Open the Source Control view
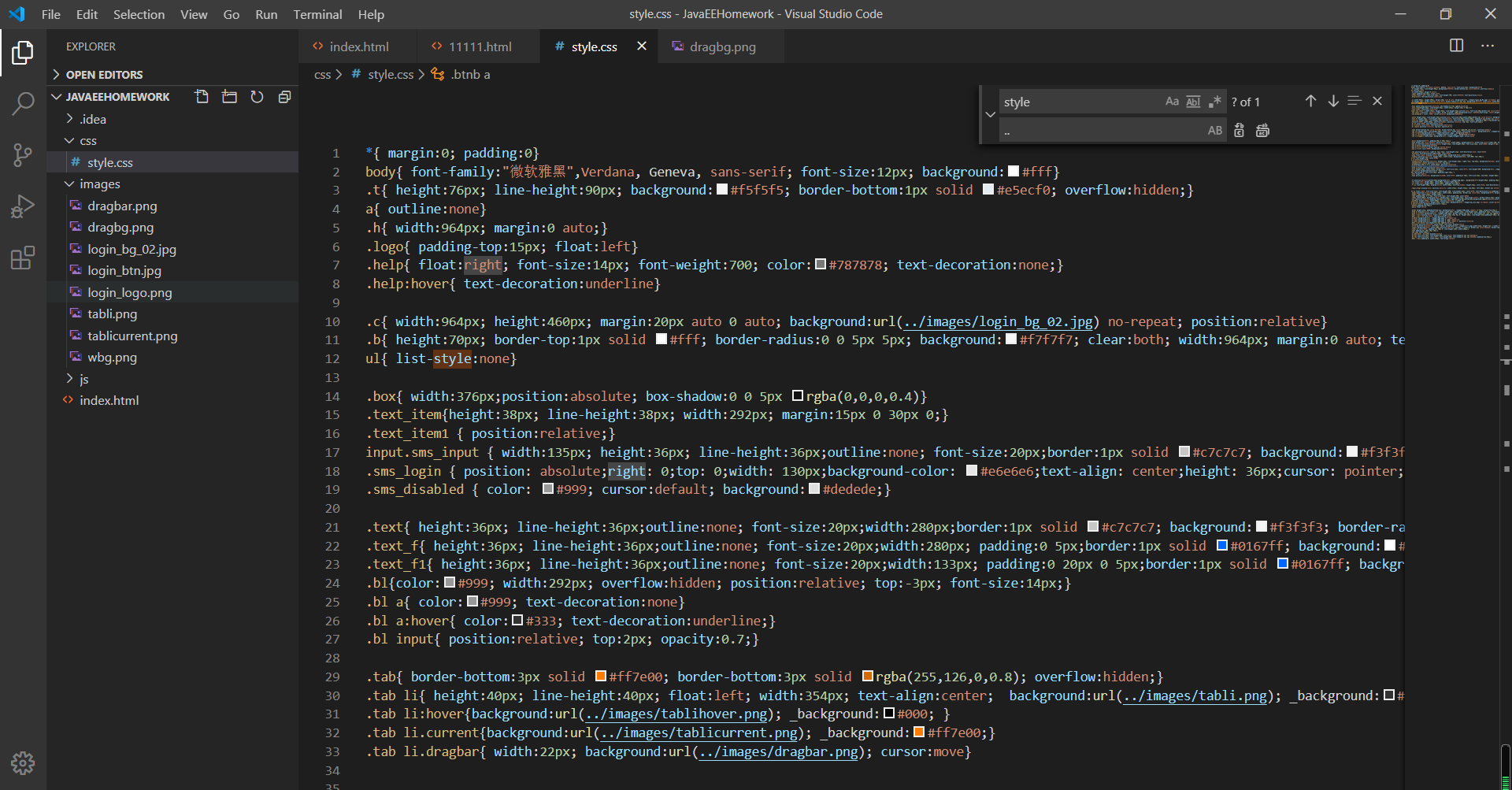The height and width of the screenshot is (790, 1512). pos(23,154)
